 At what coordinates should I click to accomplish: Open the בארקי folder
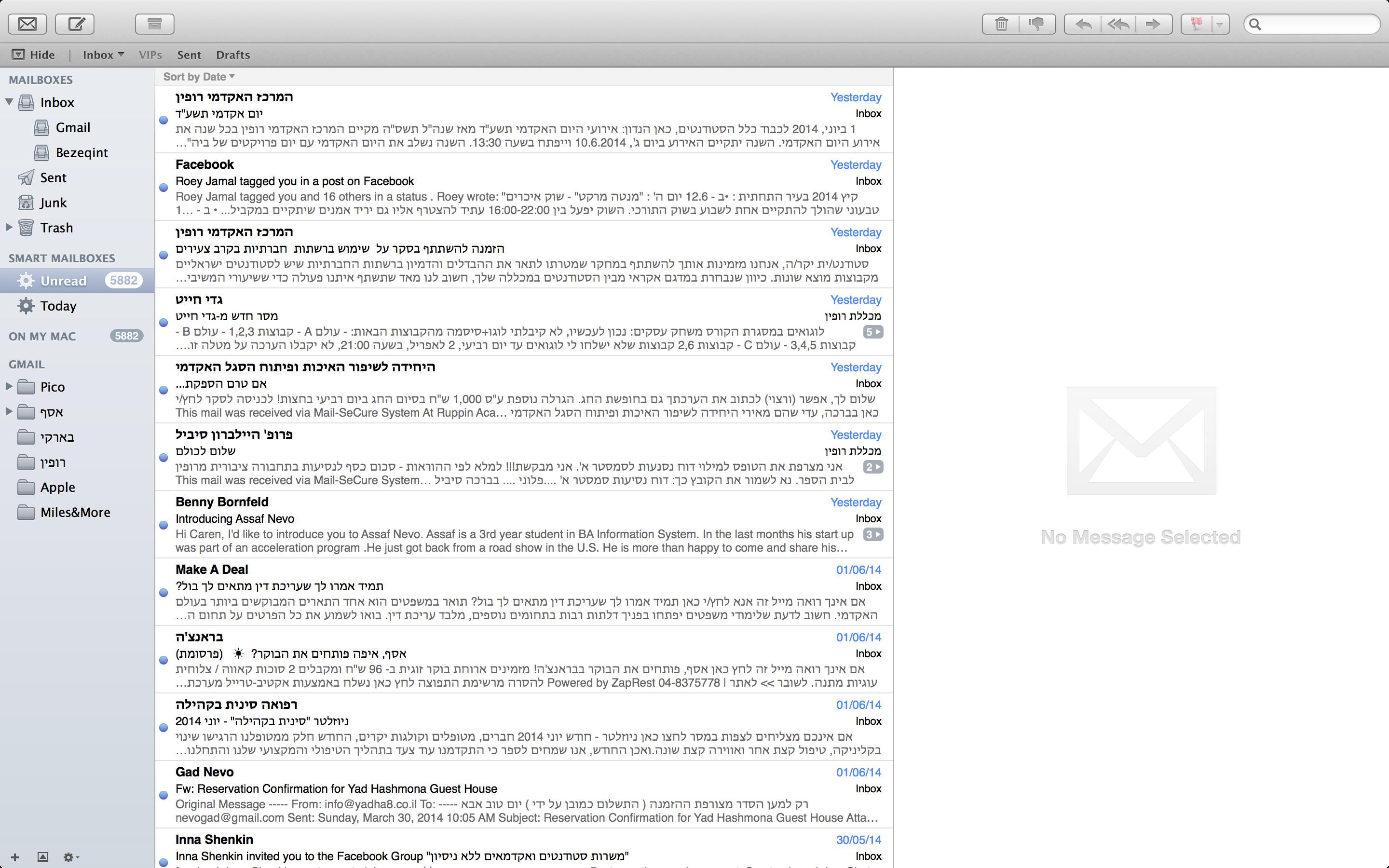[x=57, y=437]
